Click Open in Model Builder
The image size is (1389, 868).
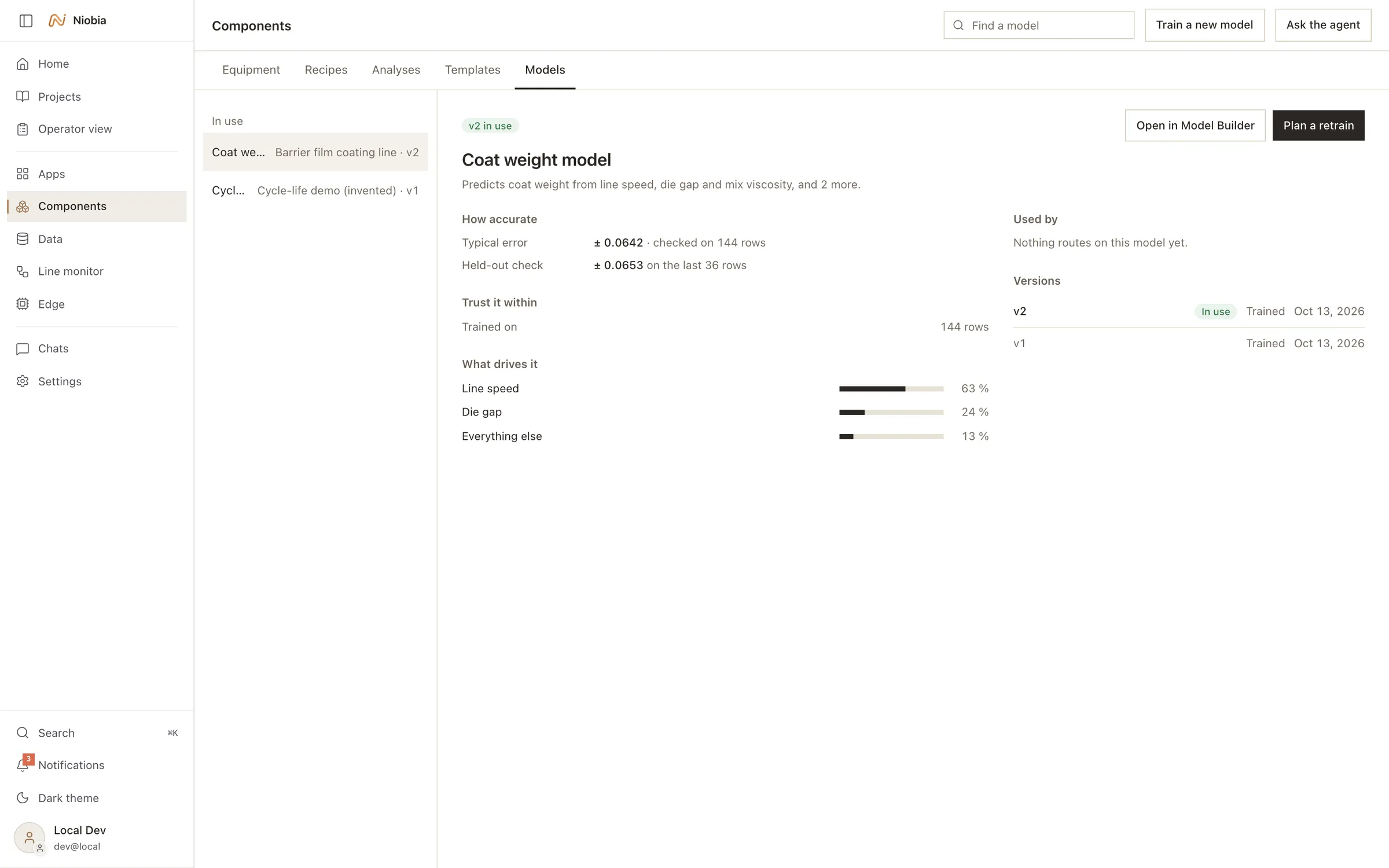click(x=1195, y=126)
